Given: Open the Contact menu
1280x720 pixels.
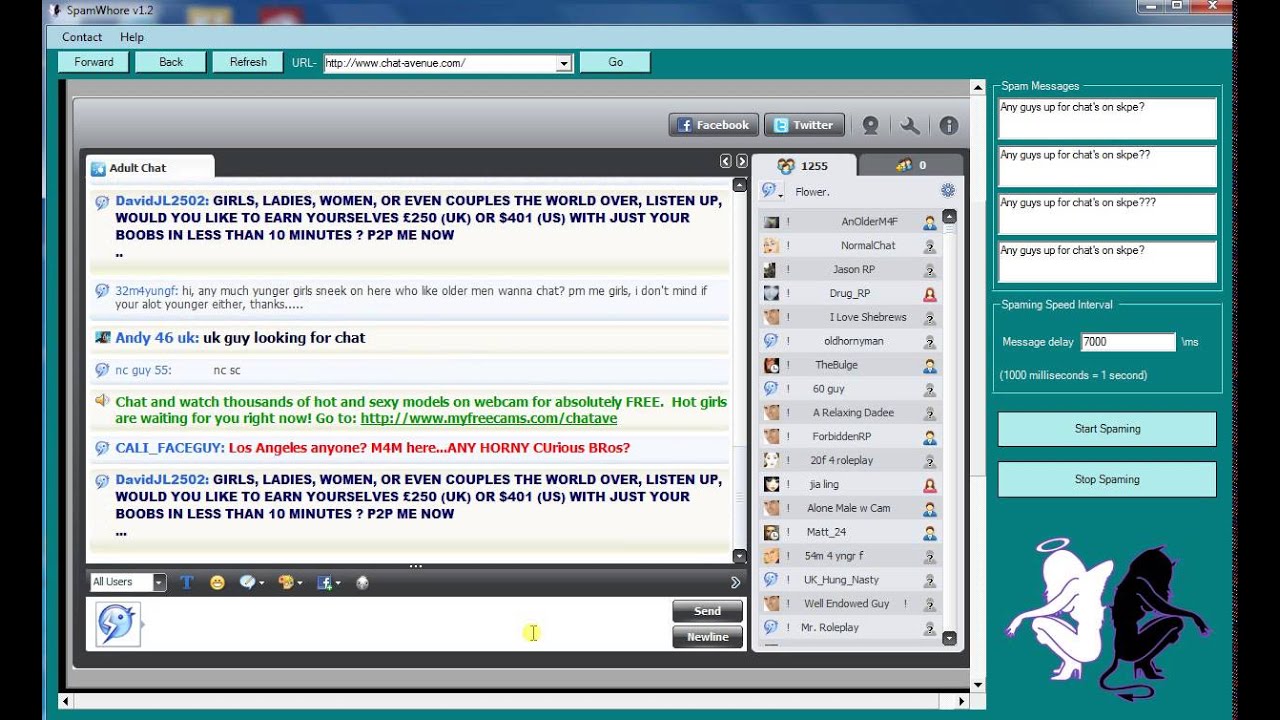Looking at the screenshot, I should [x=82, y=37].
